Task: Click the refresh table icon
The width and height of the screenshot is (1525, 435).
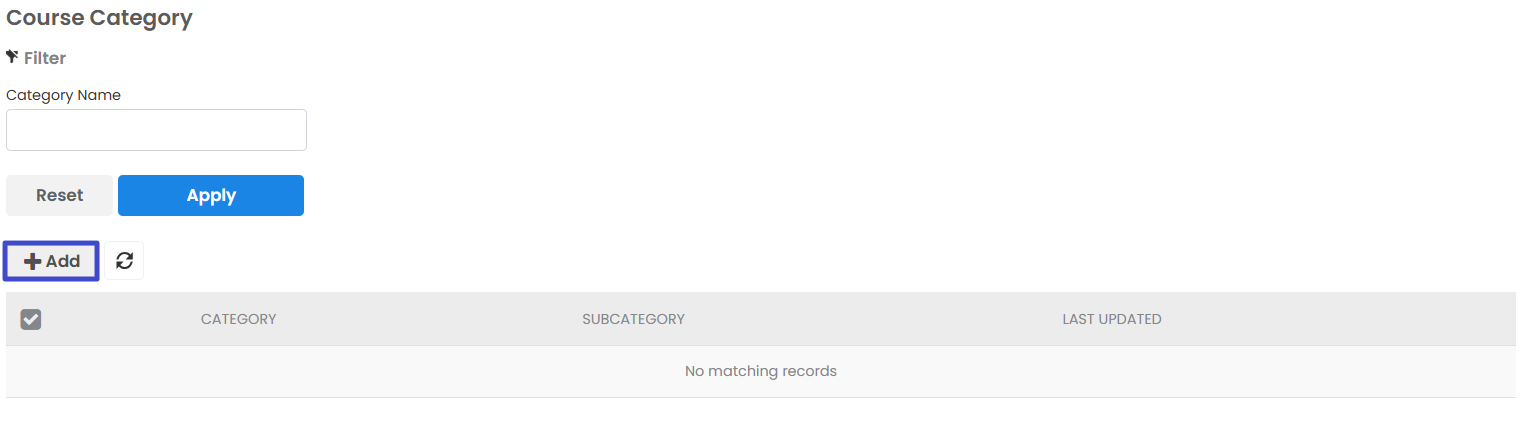Action: coord(124,261)
